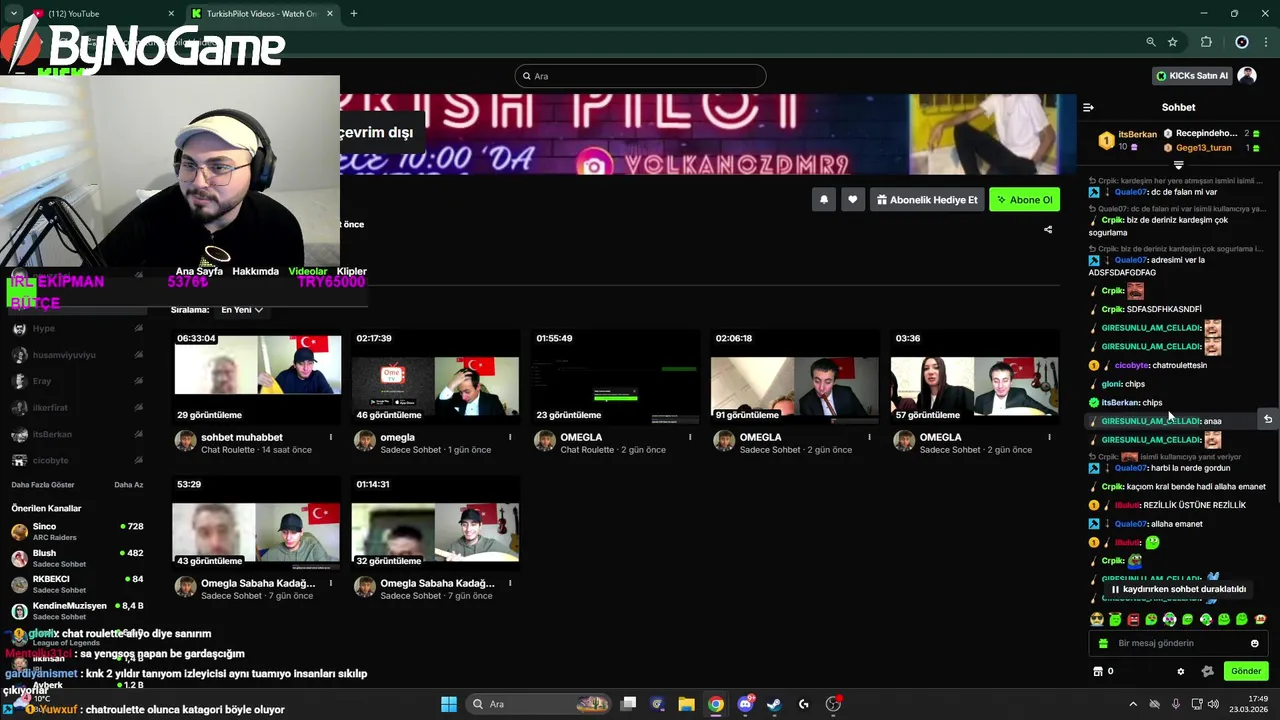Image resolution: width=1280 pixels, height=720 pixels.
Task: Open the Hakkımda channel tab
Action: pyautogui.click(x=255, y=271)
